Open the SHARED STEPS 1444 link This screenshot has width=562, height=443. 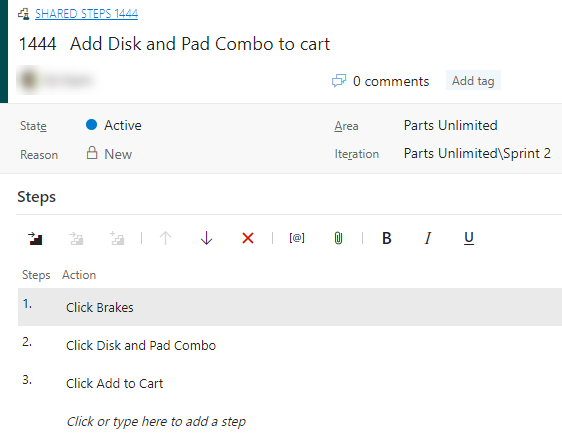point(86,14)
